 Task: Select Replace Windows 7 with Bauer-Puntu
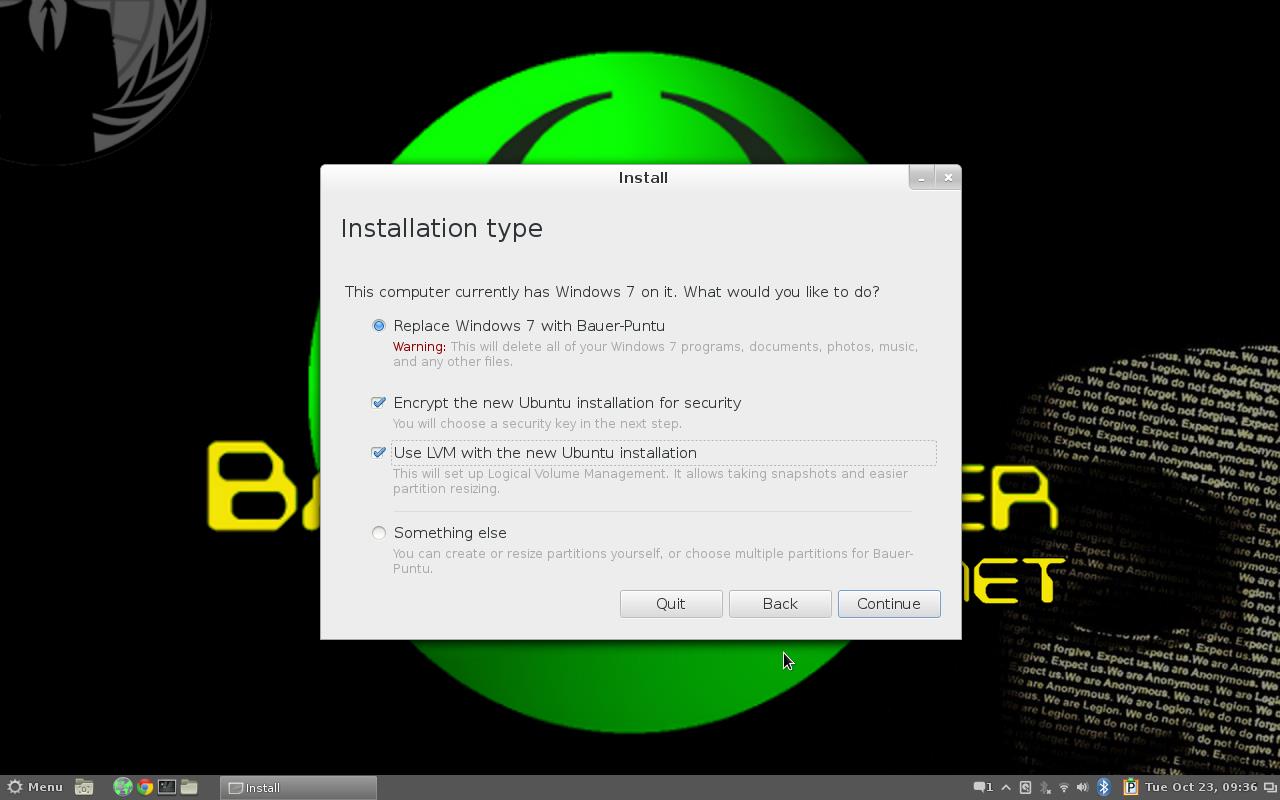(379, 325)
